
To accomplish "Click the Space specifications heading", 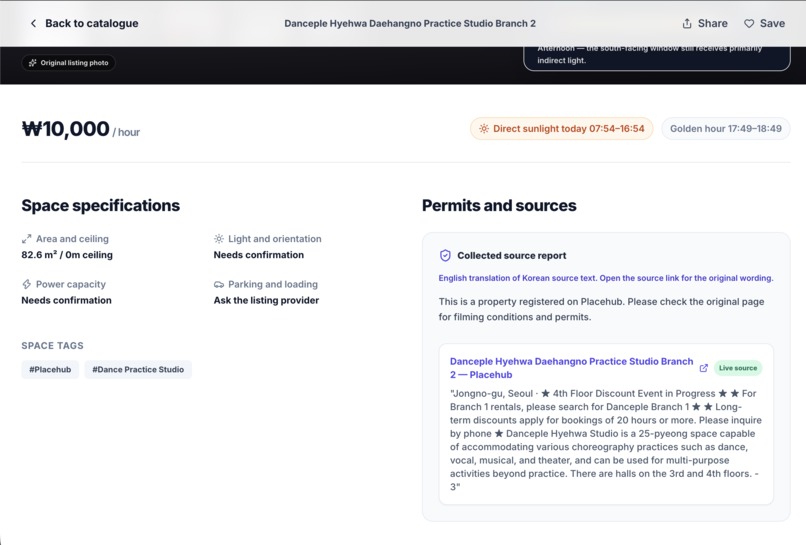I will [101, 205].
